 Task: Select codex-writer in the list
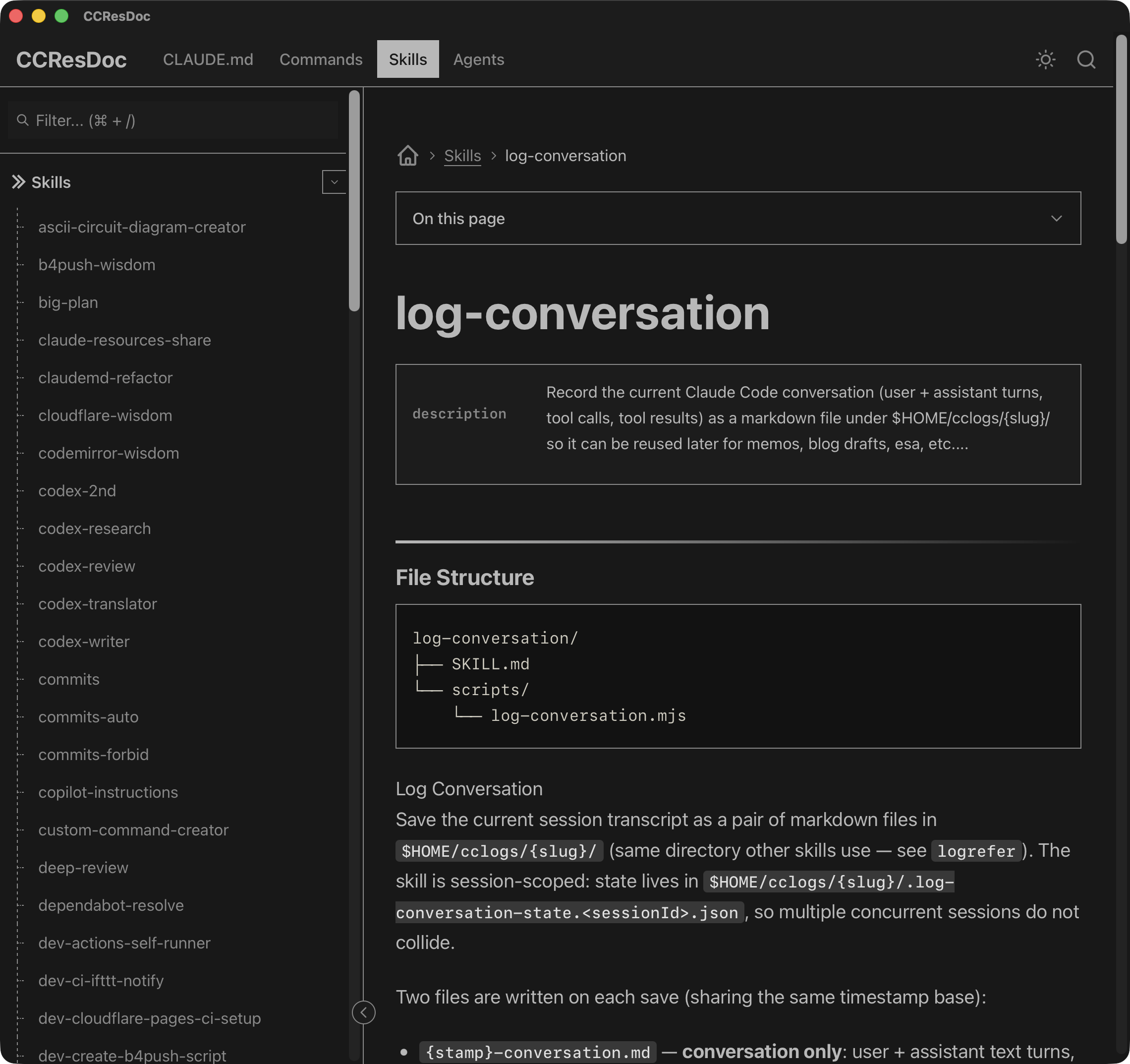84,642
